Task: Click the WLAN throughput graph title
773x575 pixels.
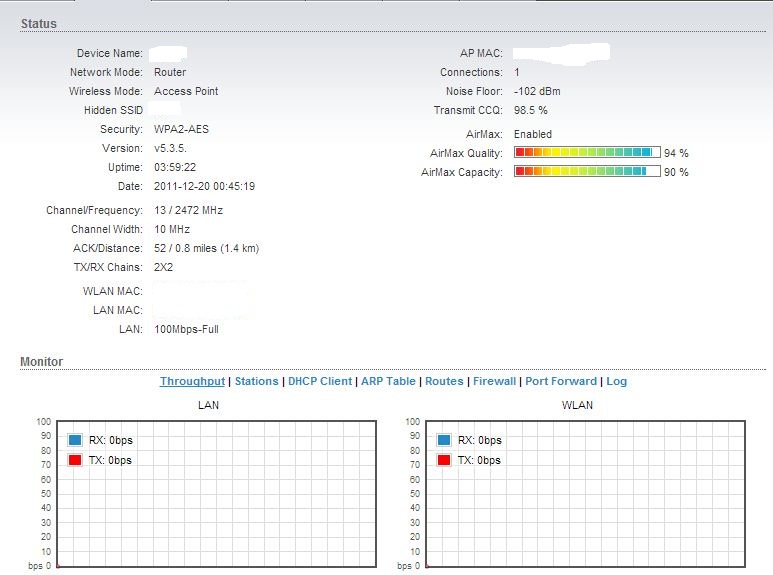Action: tap(577, 405)
